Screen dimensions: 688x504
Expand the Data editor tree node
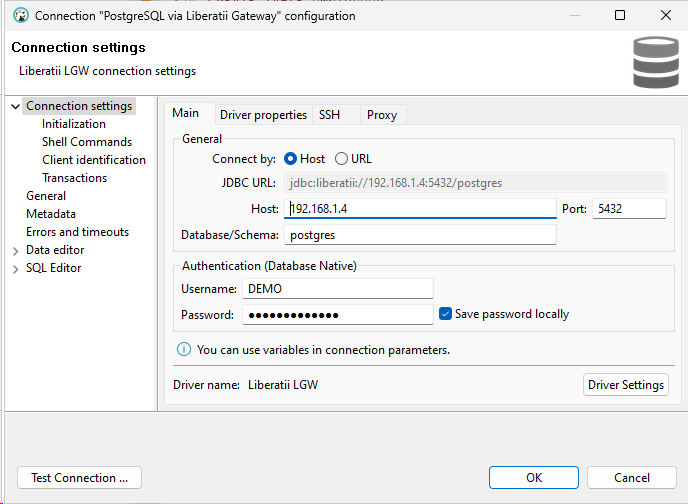15,251
